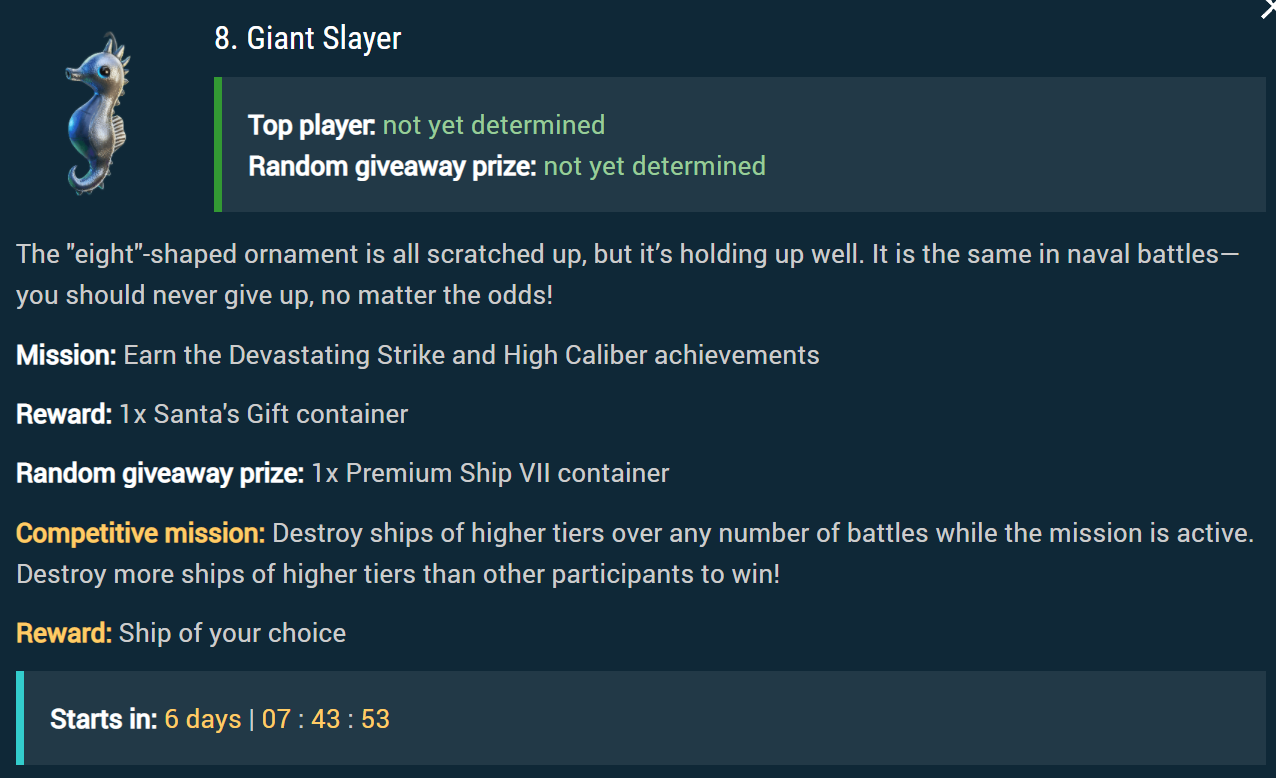The image size is (1276, 778).
Task: Click the seahorse ornament image
Action: (98, 114)
